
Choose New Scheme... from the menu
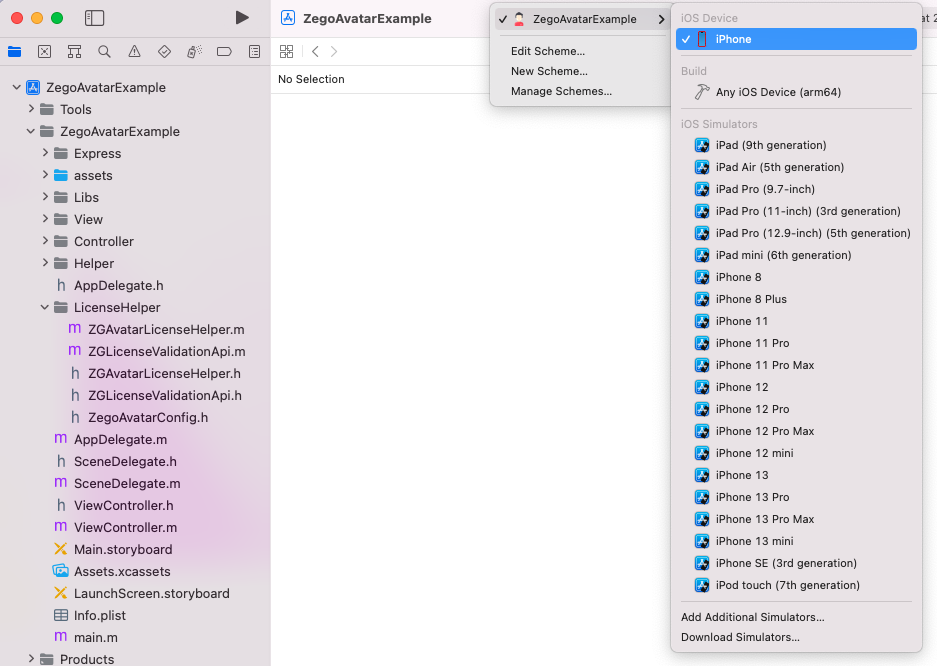(x=549, y=71)
